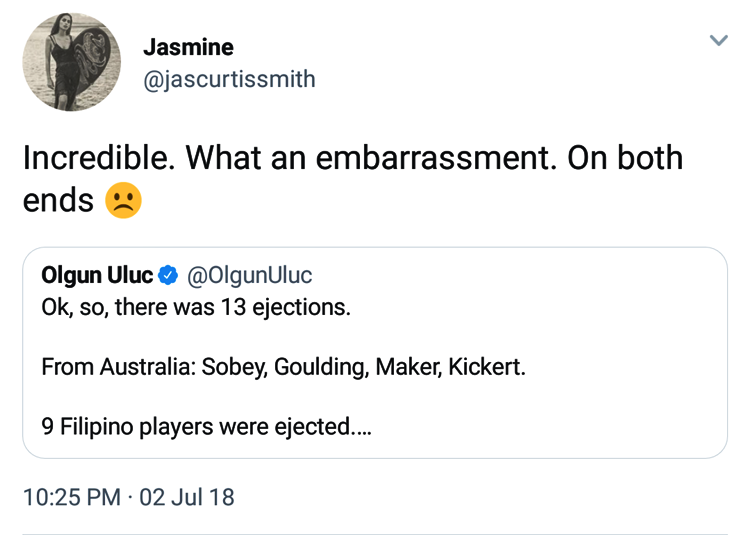750x535 pixels.
Task: Open Olgun Uluc's name in quoted tweet
Action: pyautogui.click(x=97, y=275)
